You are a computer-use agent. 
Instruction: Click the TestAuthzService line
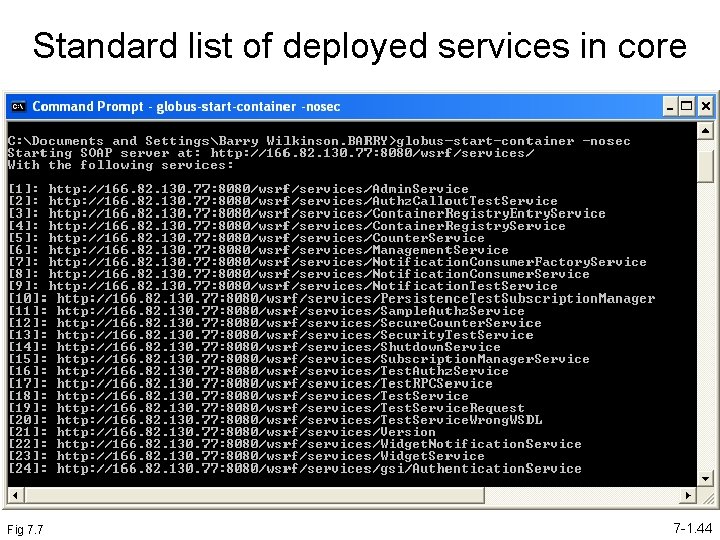pyautogui.click(x=259, y=371)
